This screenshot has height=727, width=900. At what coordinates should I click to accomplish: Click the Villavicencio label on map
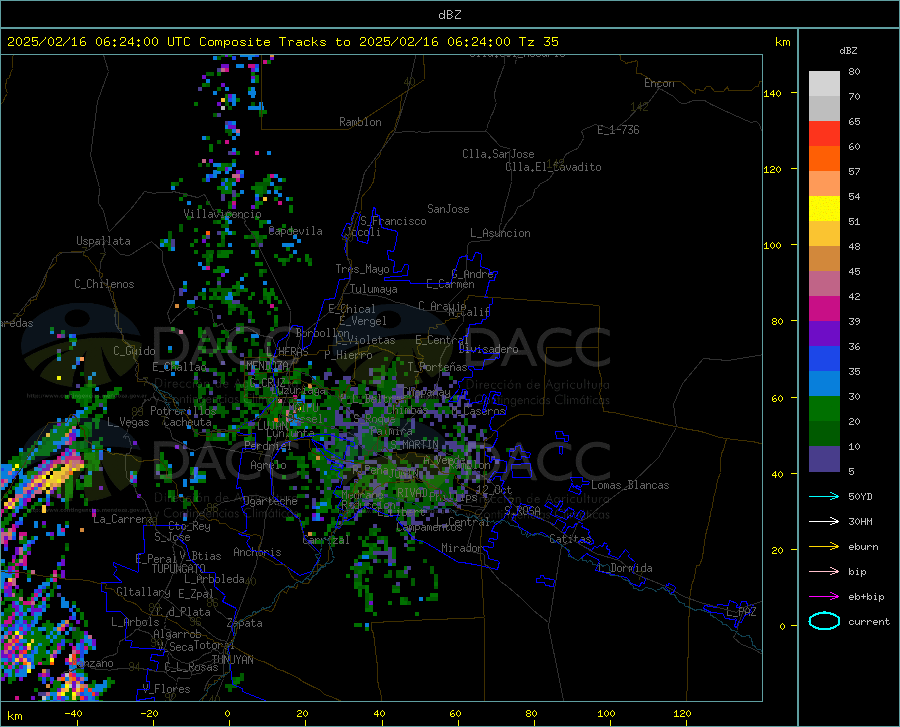pyautogui.click(x=223, y=214)
